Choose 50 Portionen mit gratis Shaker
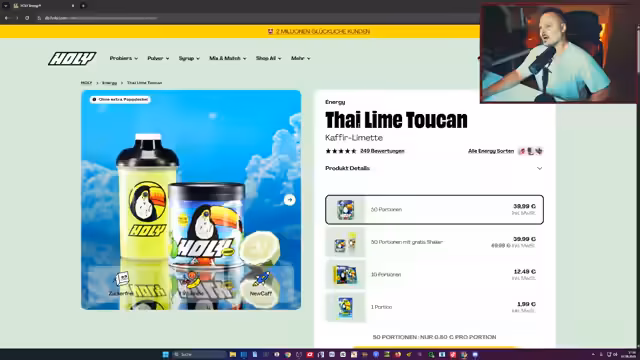 tap(434, 242)
